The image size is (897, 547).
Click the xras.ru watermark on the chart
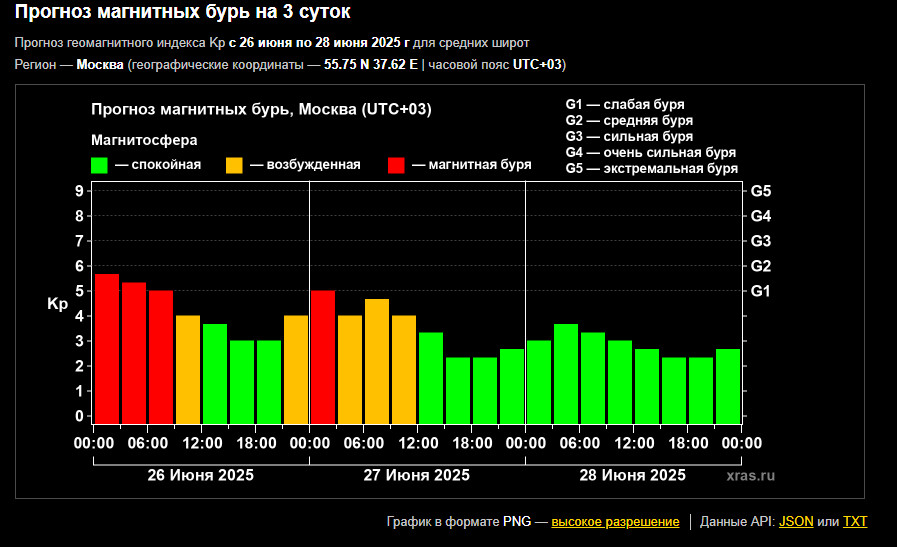tap(750, 476)
